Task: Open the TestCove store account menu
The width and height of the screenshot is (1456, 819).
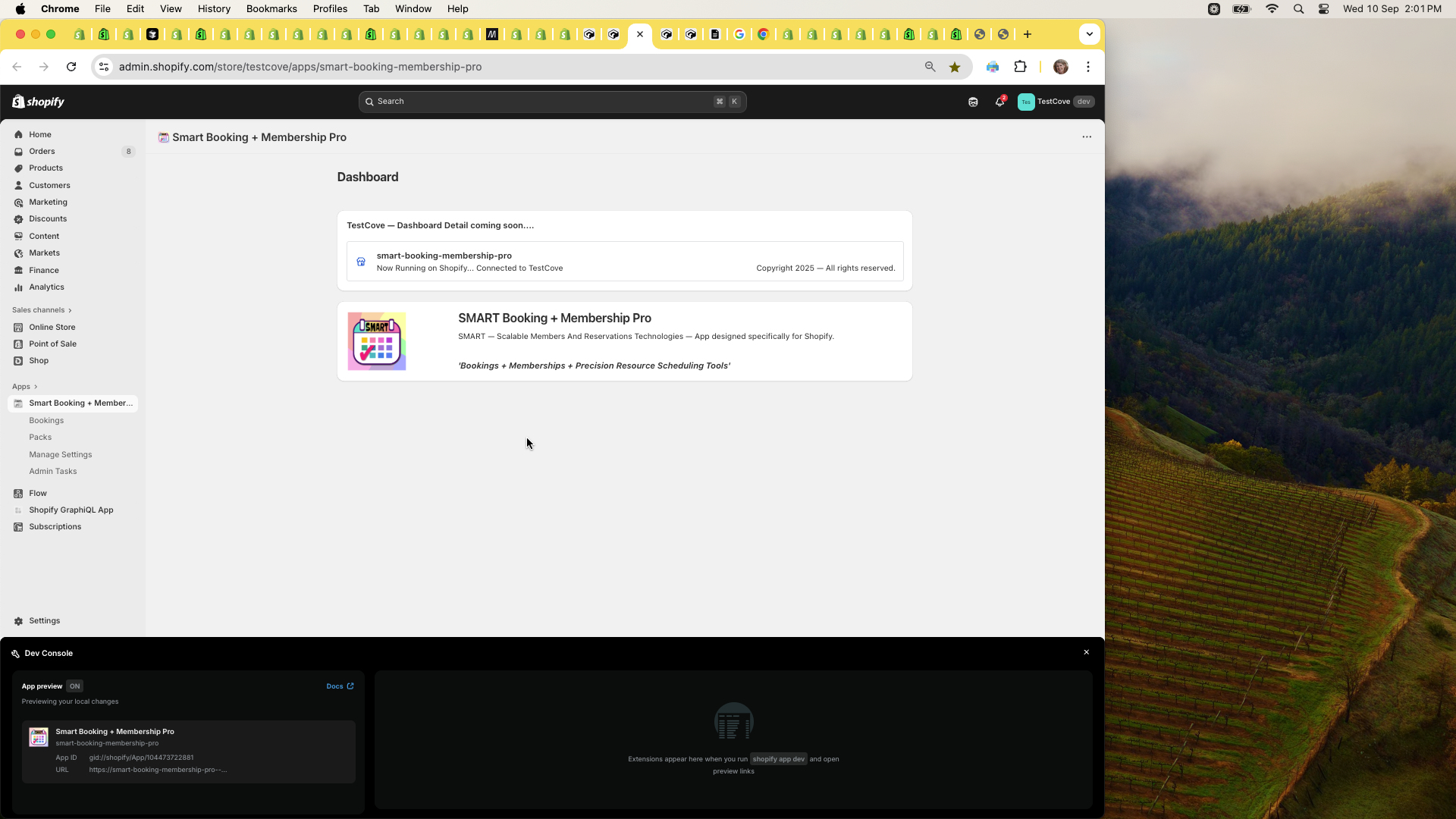Action: point(1056,102)
